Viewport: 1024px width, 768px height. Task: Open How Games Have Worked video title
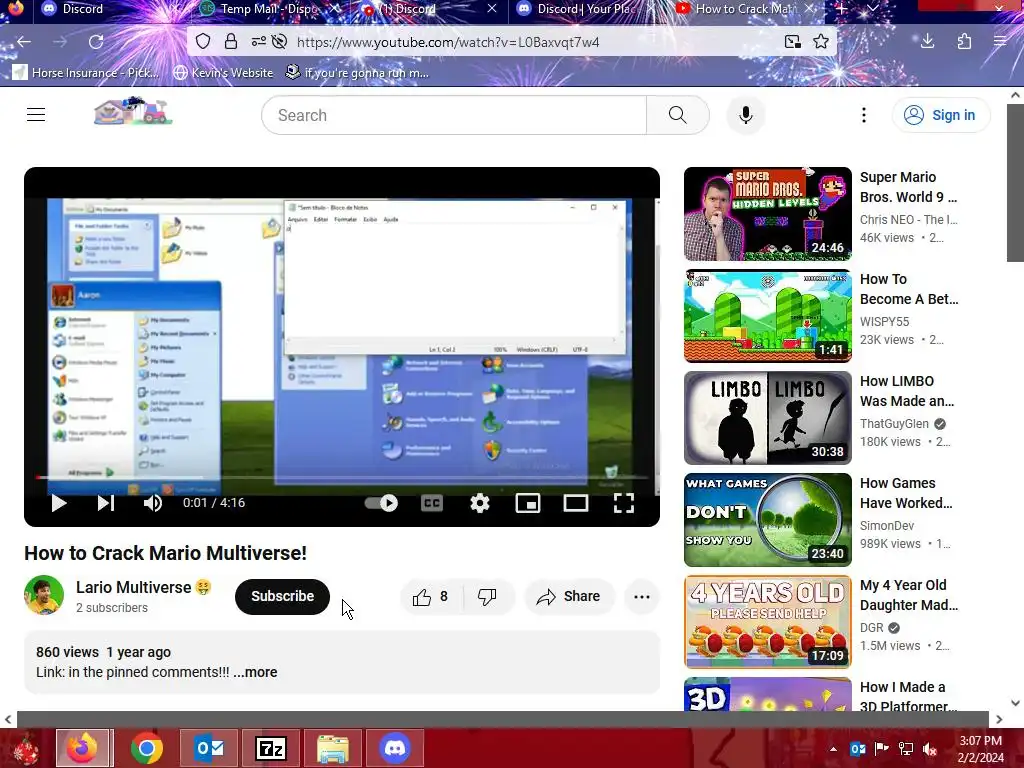coord(906,493)
